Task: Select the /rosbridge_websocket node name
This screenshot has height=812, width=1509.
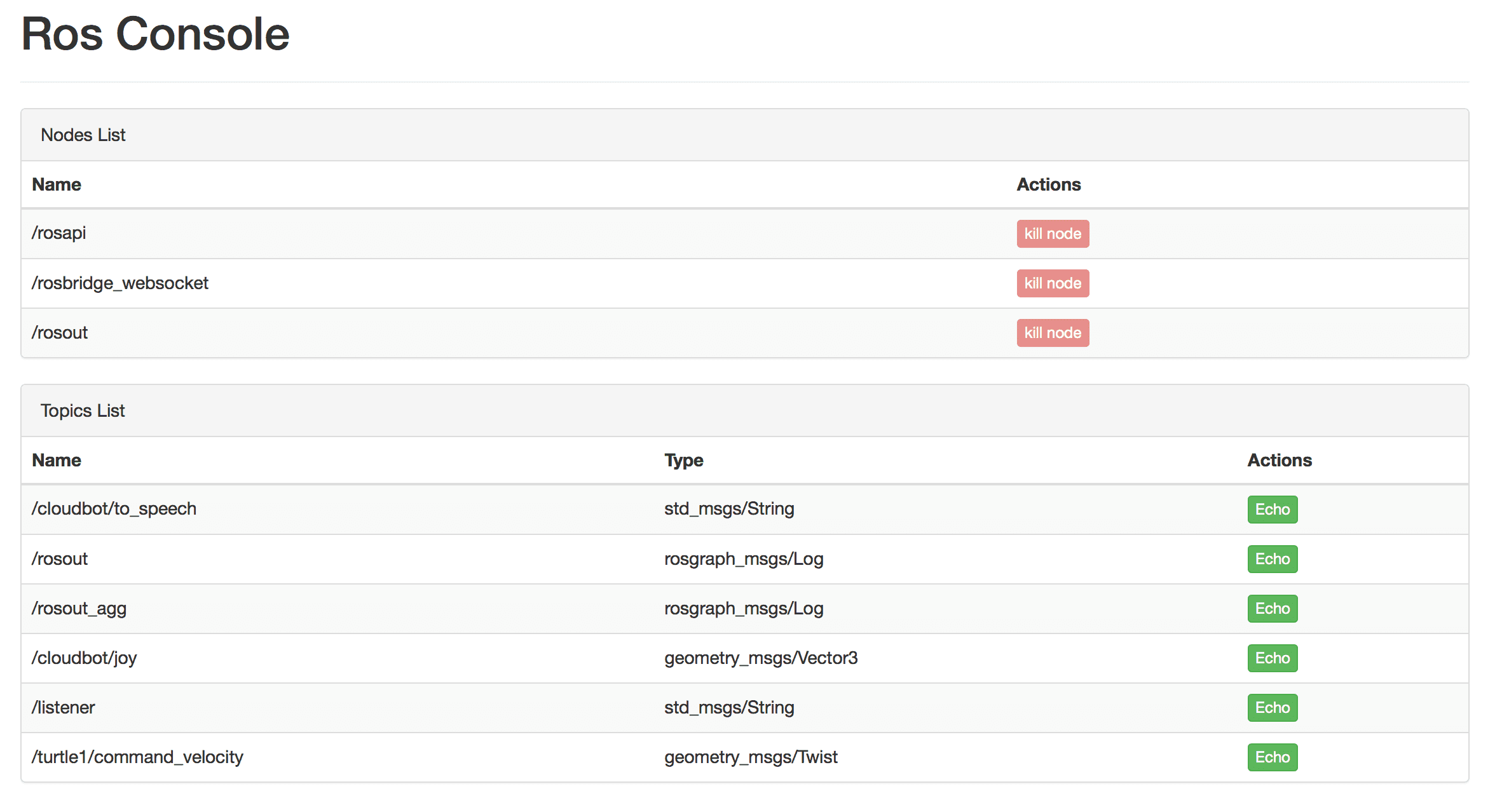Action: click(x=120, y=283)
